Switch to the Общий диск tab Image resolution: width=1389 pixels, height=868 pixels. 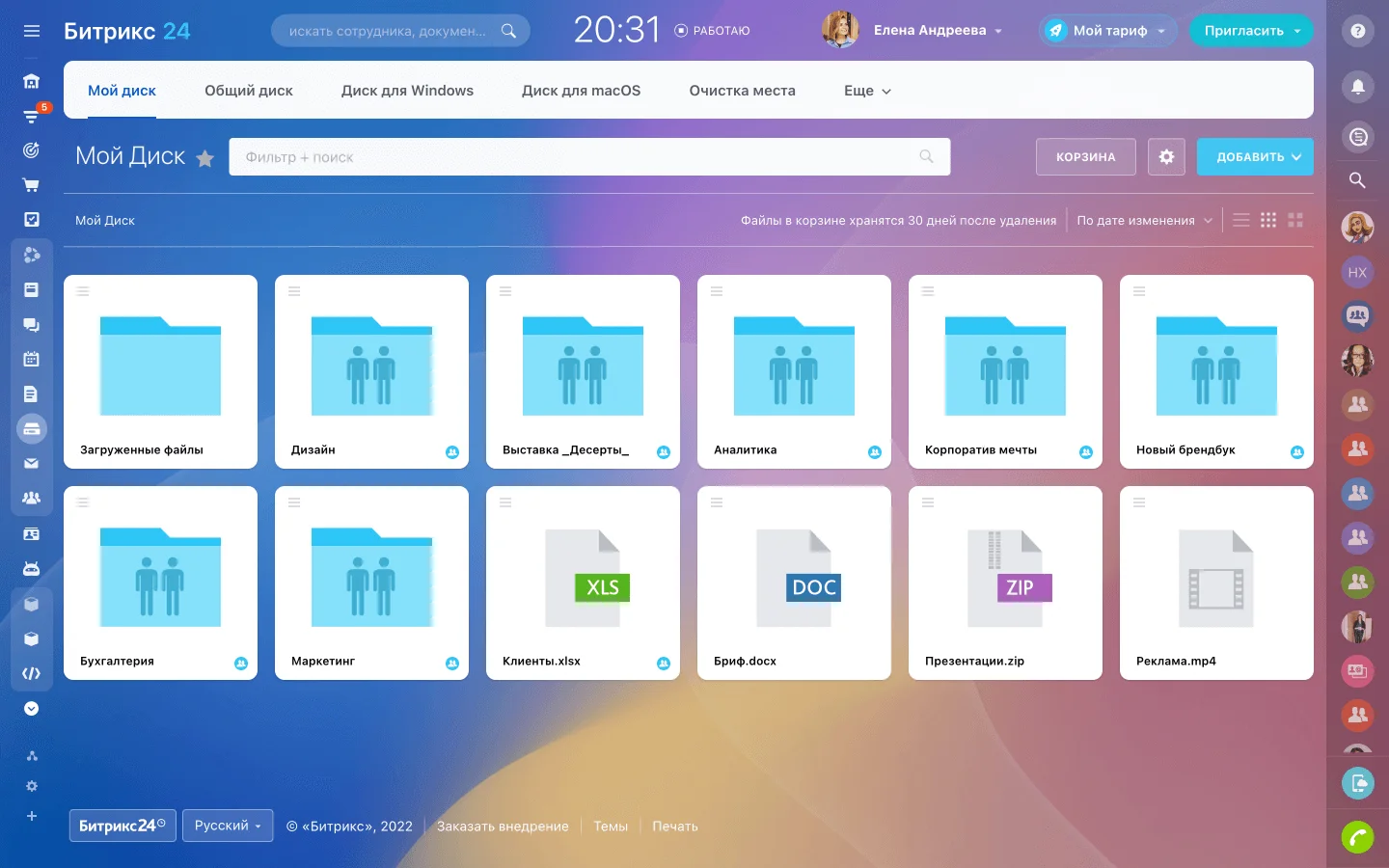point(248,91)
